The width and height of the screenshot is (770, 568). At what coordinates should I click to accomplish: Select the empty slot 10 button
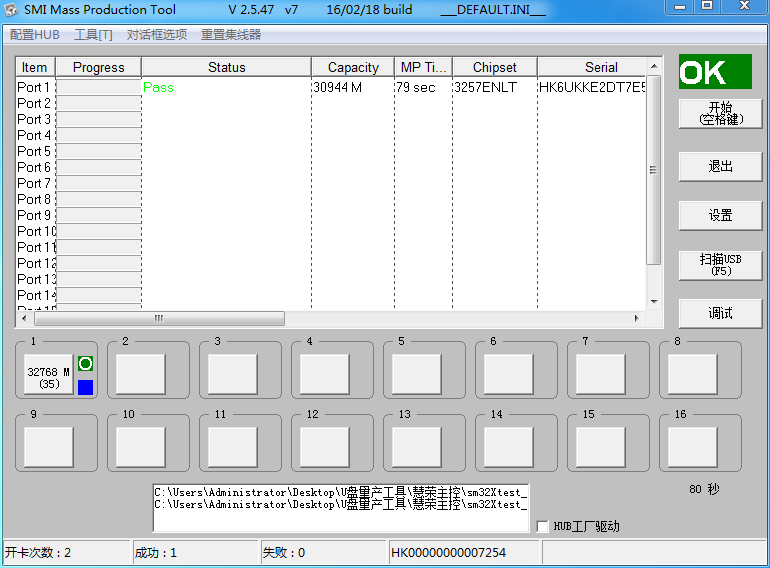(140, 447)
